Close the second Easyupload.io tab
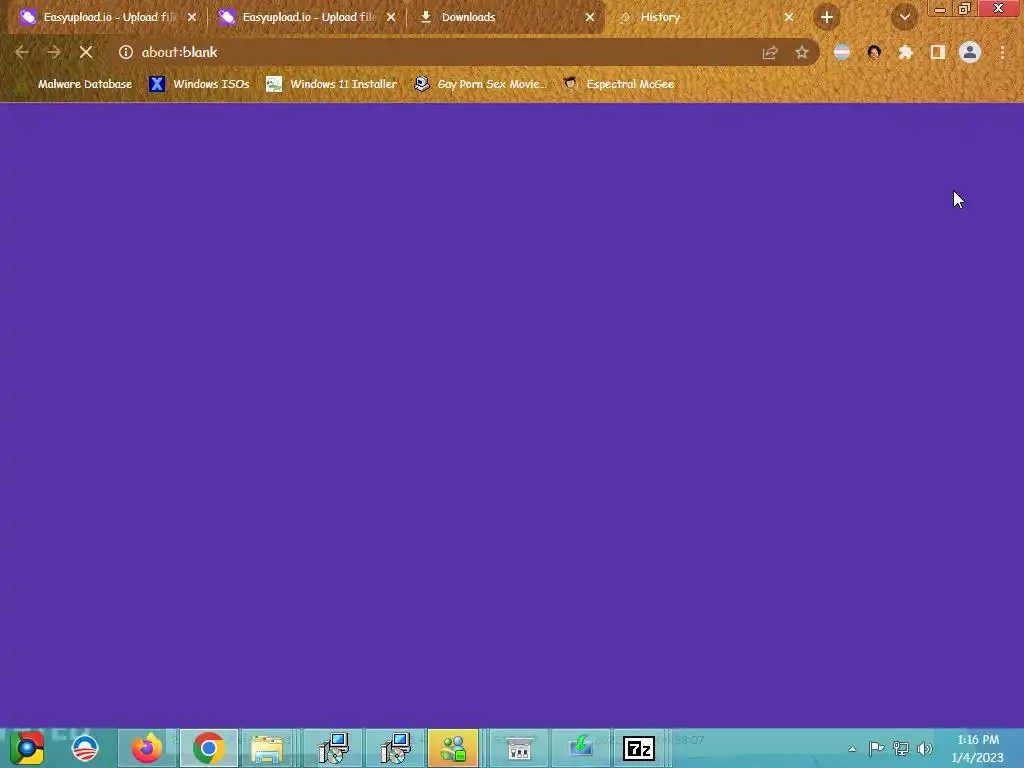Image resolution: width=1024 pixels, height=768 pixels. [391, 17]
